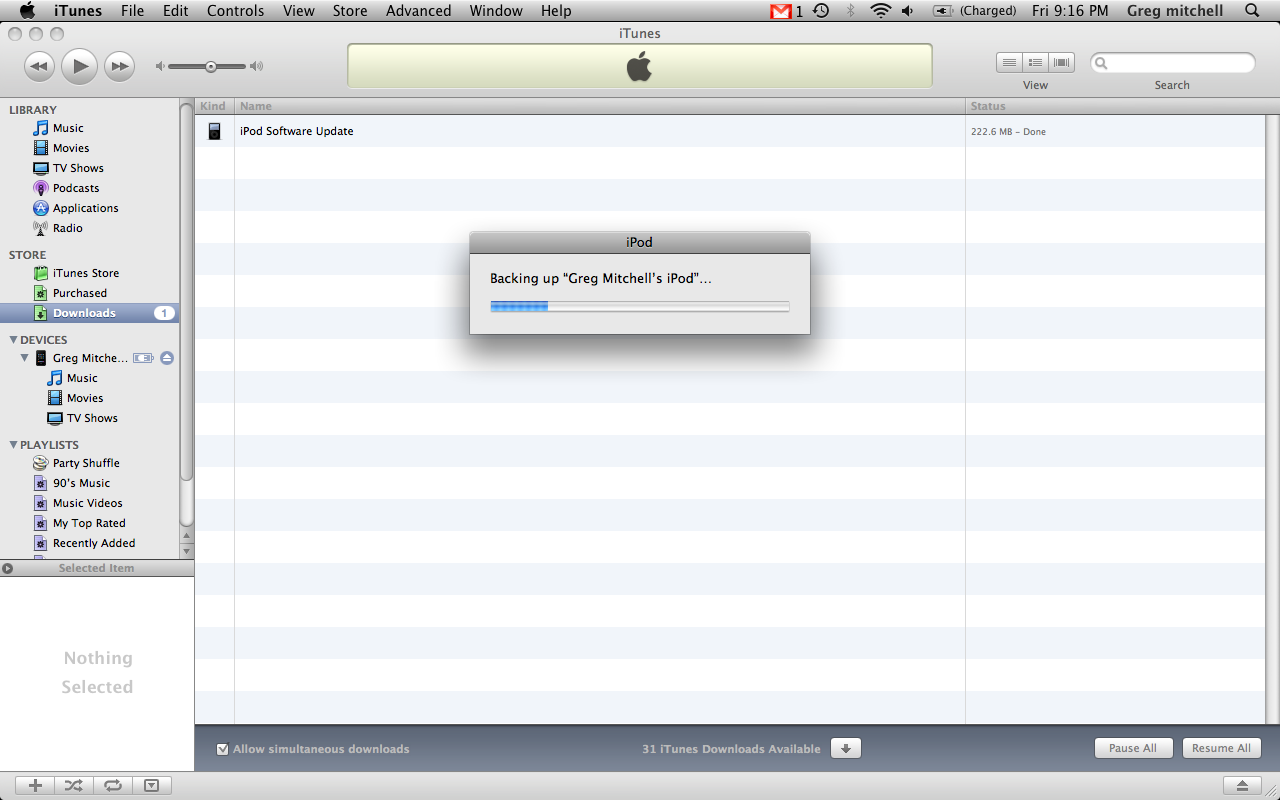
Task: Toggle Allow simultaneous downloads checkbox
Action: tap(223, 749)
